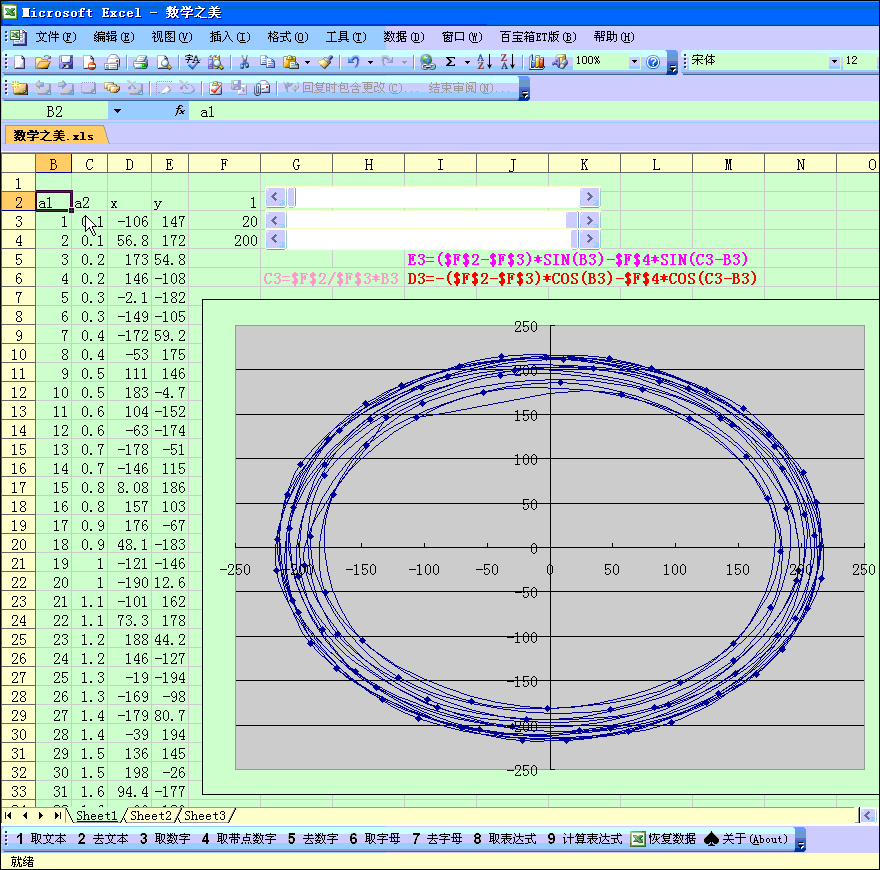Expand the zoom 100% dropdown
The width and height of the screenshot is (880, 870).
pyautogui.click(x=633, y=62)
